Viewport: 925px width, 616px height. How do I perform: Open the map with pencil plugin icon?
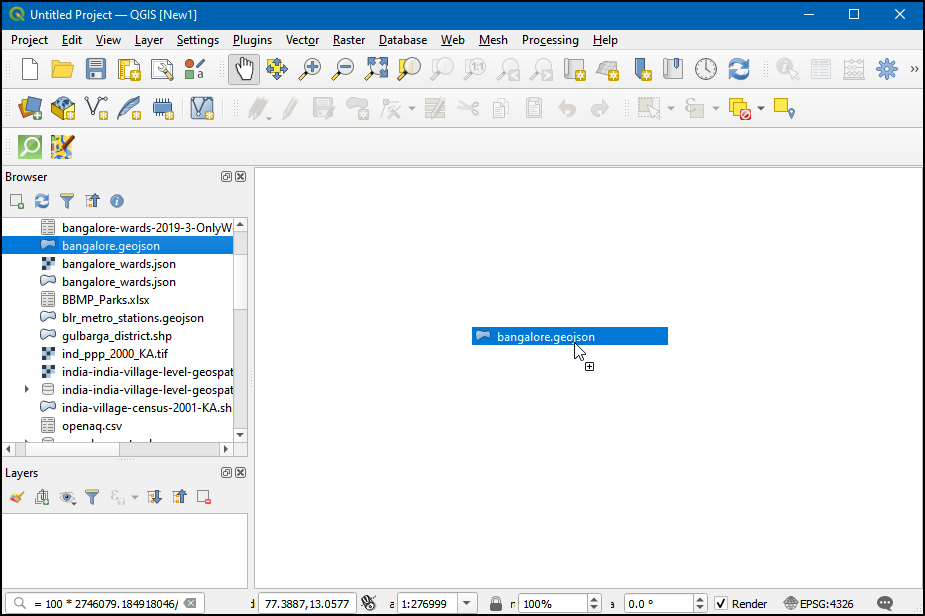(x=63, y=147)
